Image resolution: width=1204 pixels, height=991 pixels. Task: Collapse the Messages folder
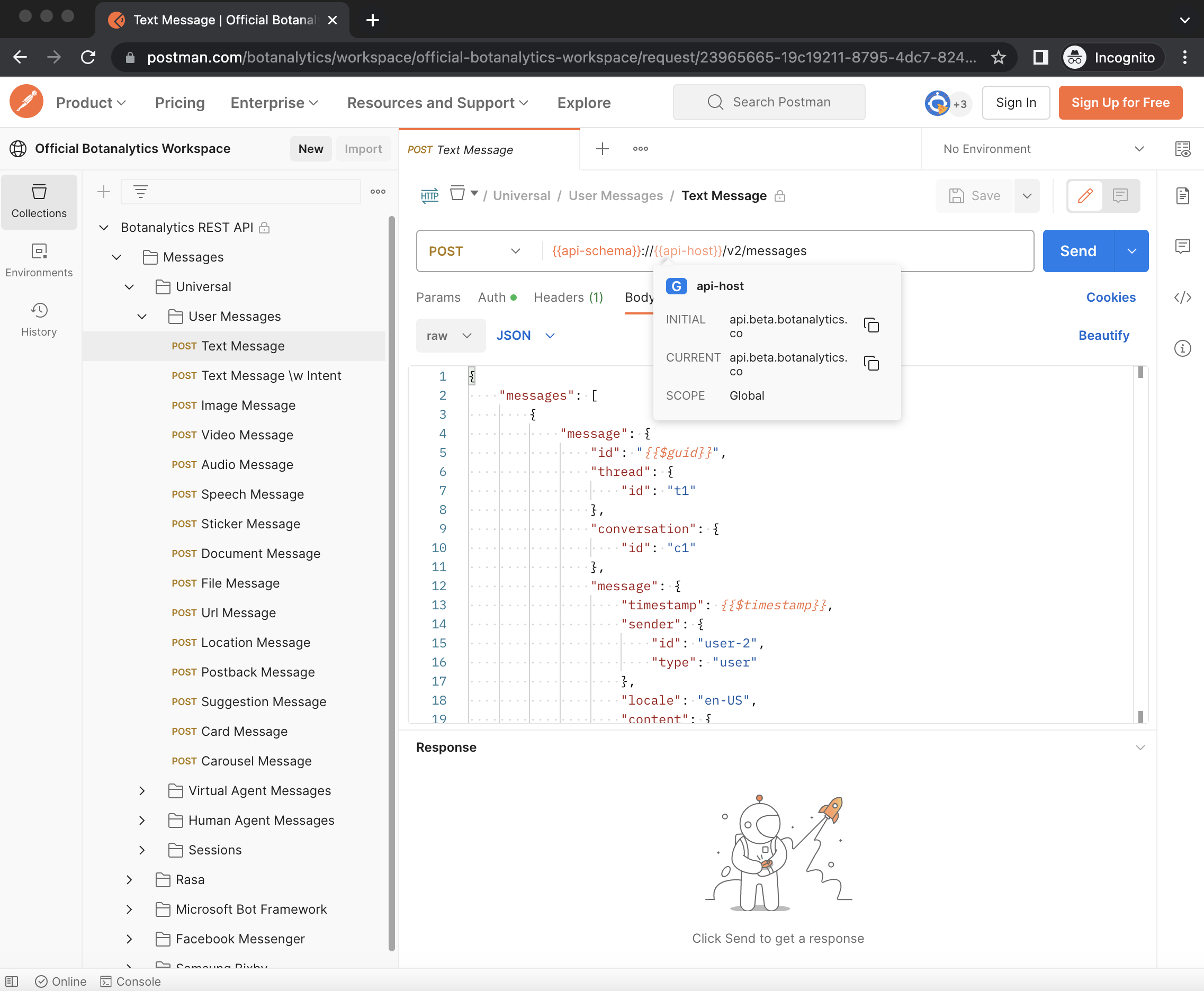pos(116,257)
